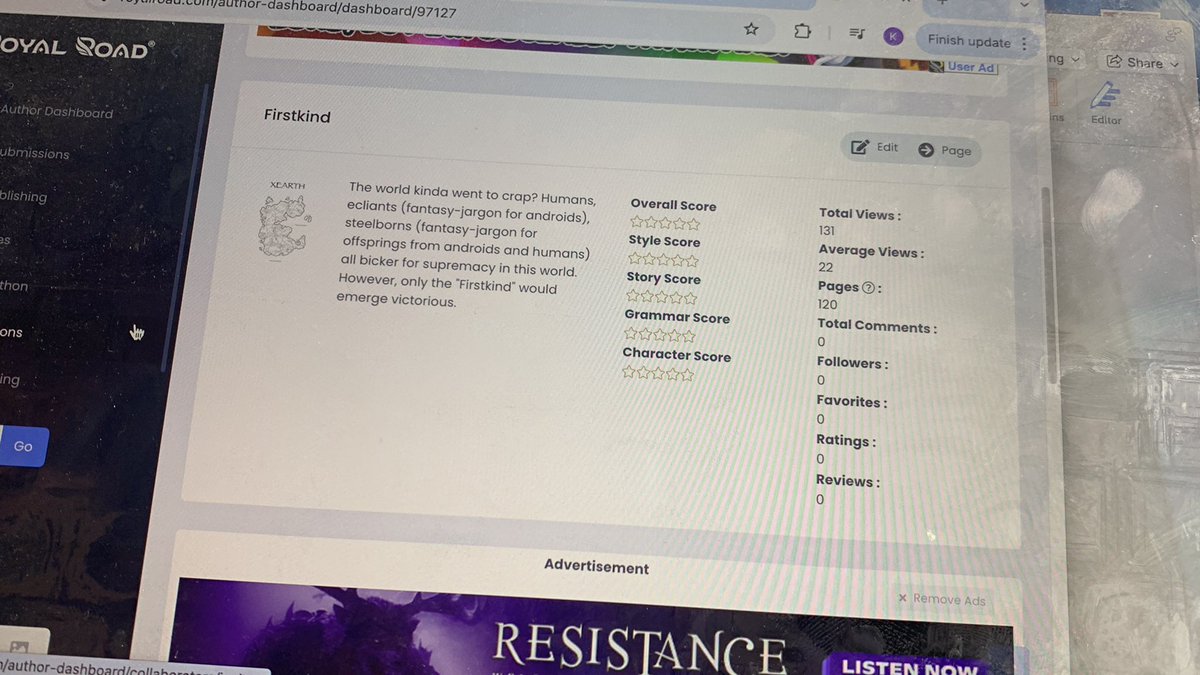Click the Advertisement heading

click(596, 567)
